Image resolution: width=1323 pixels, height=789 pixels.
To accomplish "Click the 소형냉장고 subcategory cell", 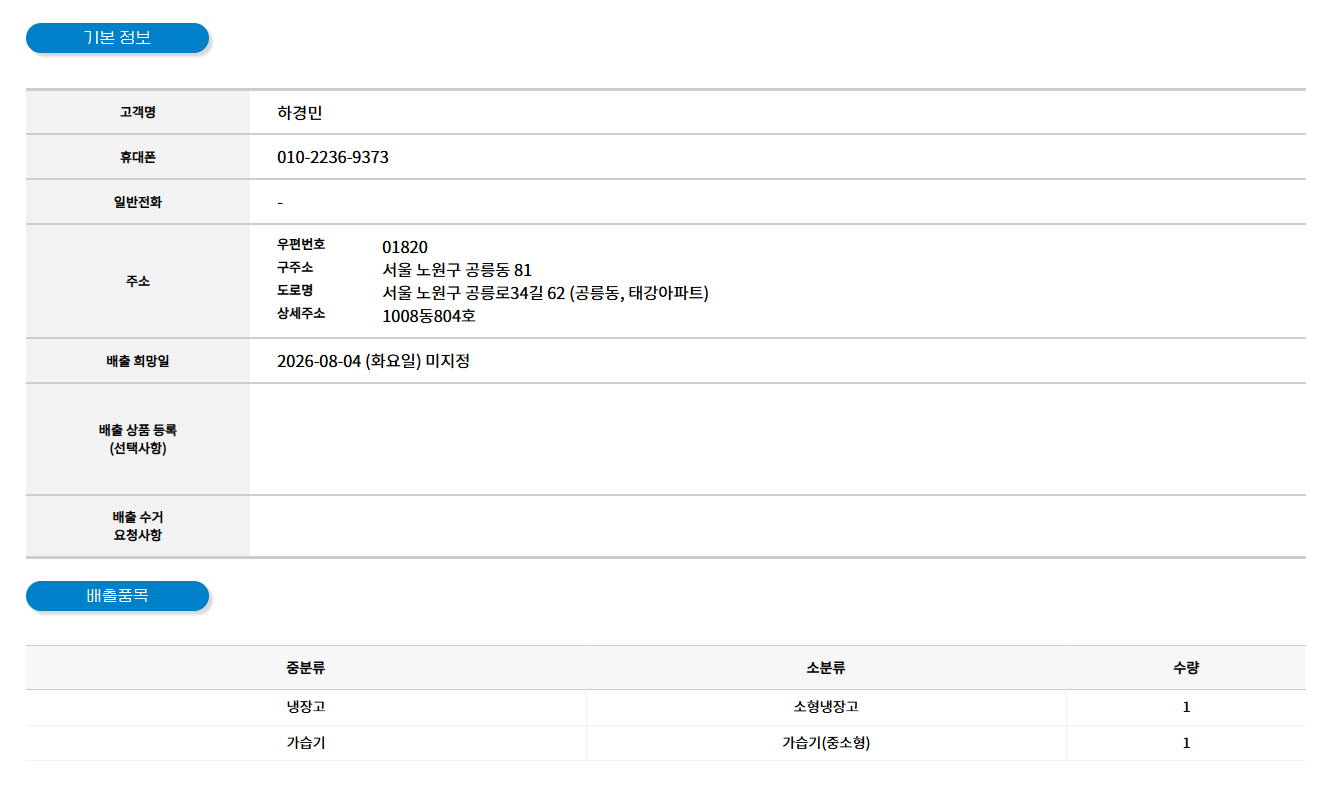I will click(x=826, y=707).
